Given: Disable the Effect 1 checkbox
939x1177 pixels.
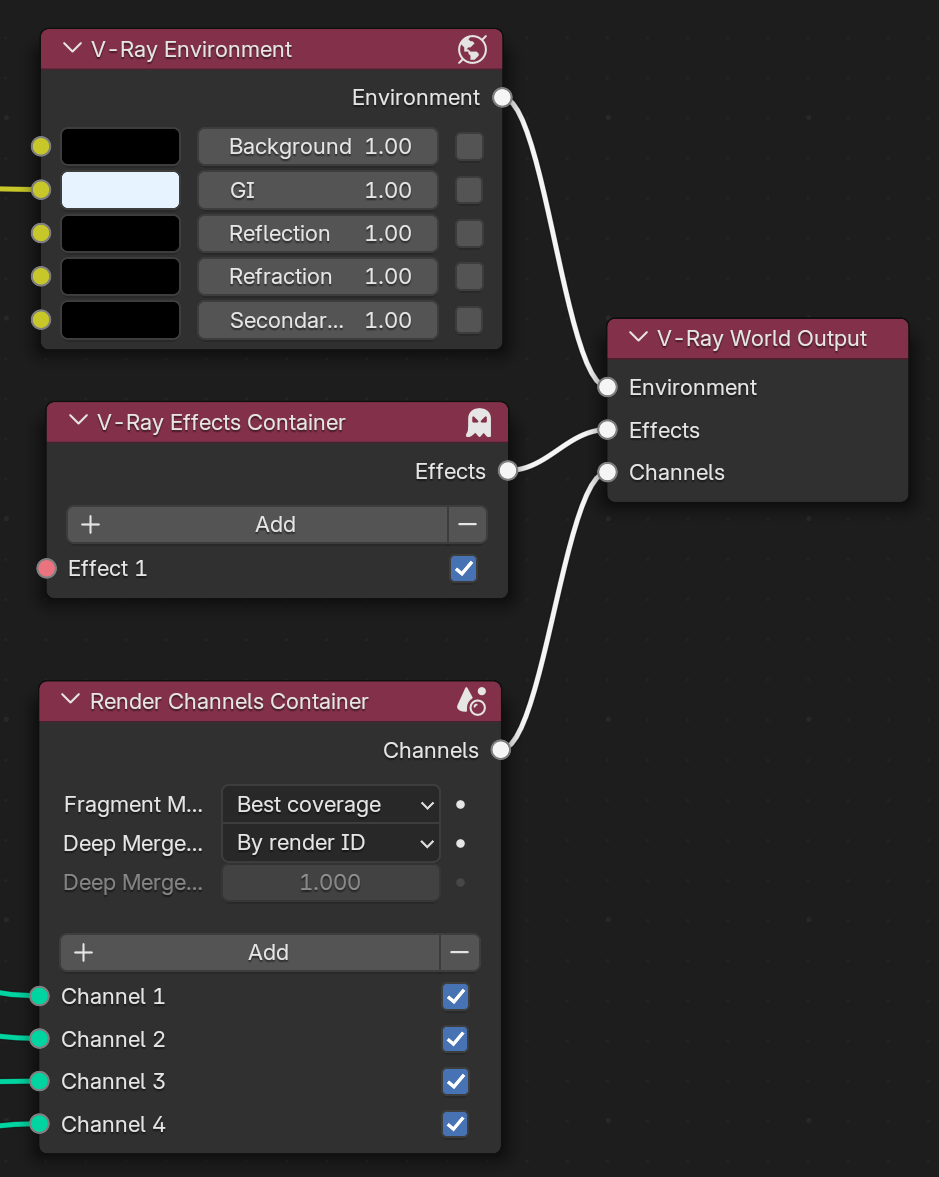Looking at the screenshot, I should (464, 568).
